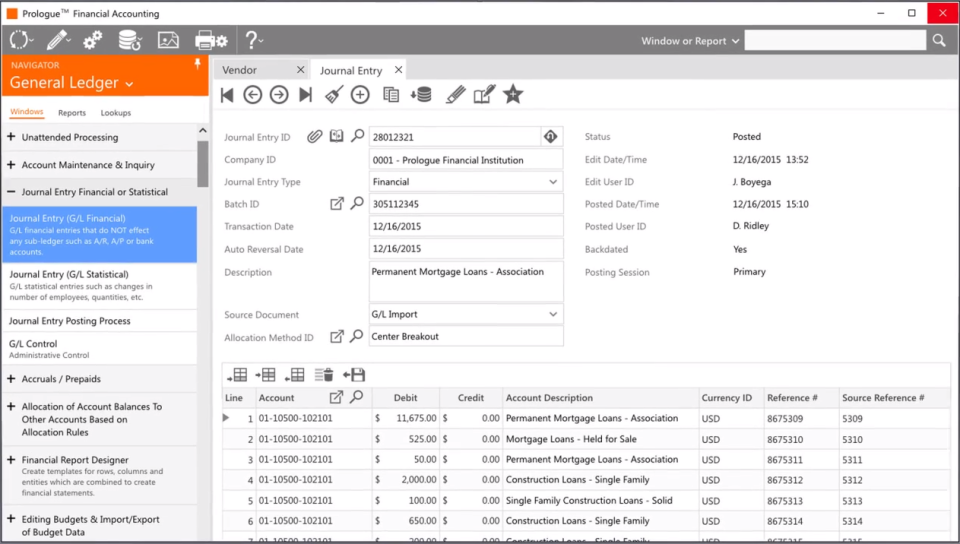
Task: Look up Account with column magnifier
Action: (356, 397)
